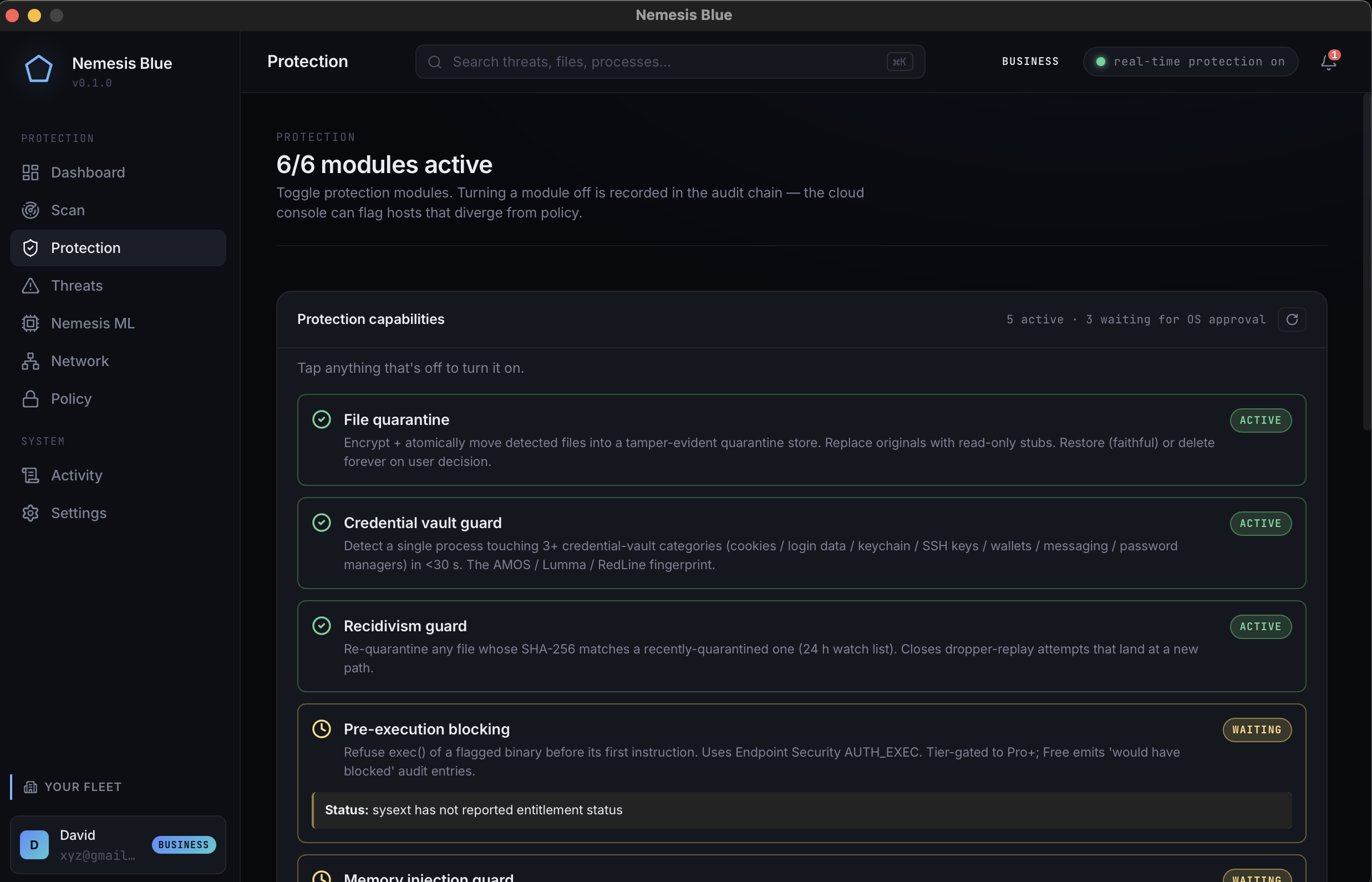The width and height of the screenshot is (1372, 882).
Task: Open notifications bell with badge
Action: 1329,61
